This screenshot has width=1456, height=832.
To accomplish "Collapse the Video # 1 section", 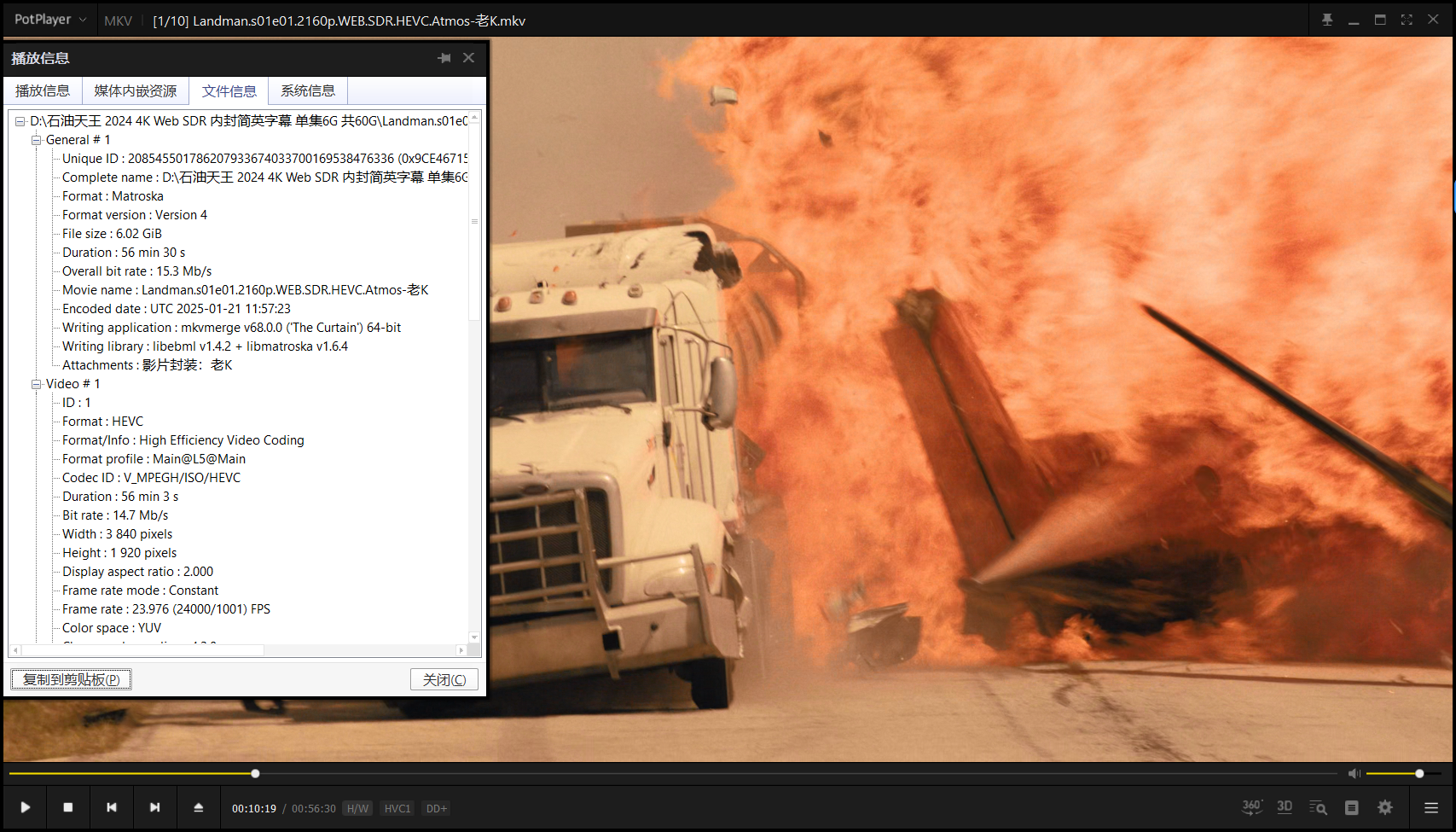I will (36, 384).
